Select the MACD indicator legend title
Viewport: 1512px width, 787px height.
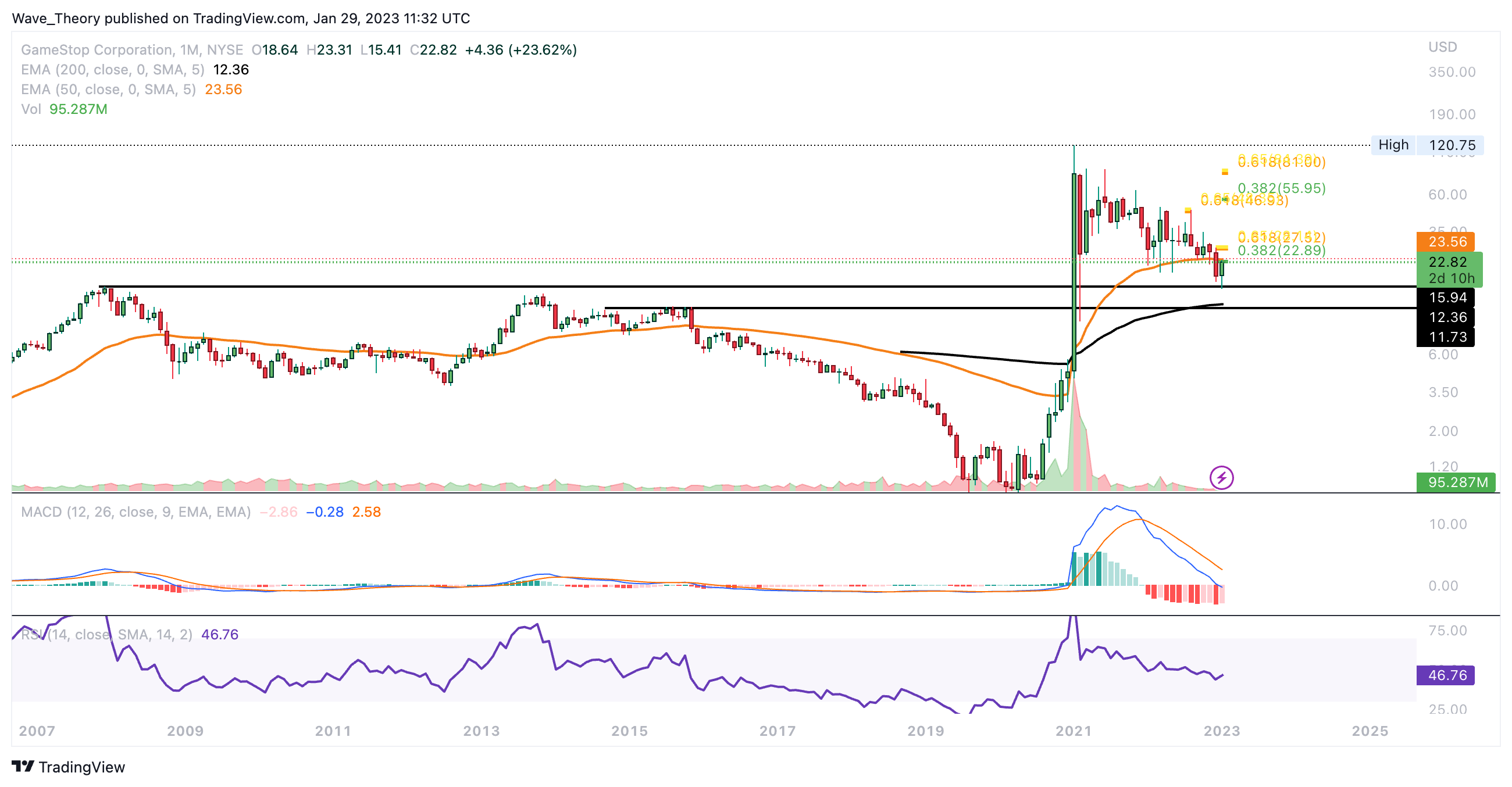point(135,512)
